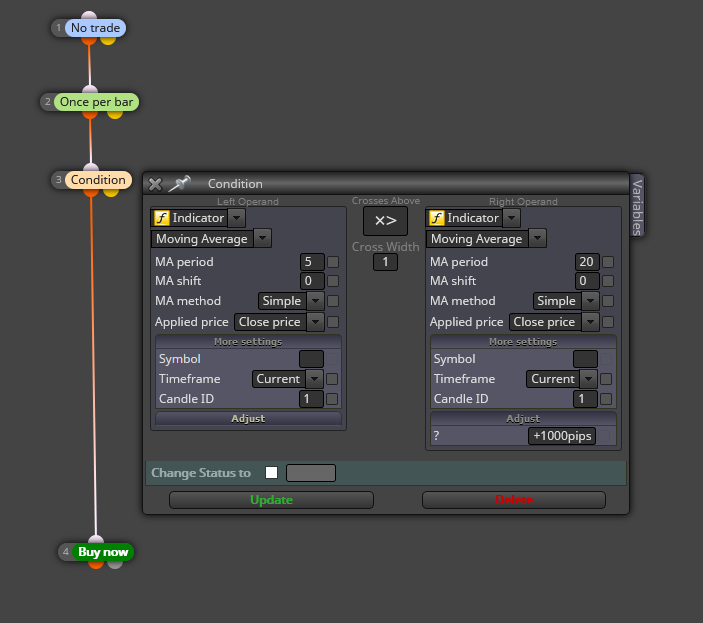
Task: Click the input connector atop No trade
Action: pyautogui.click(x=89, y=16)
